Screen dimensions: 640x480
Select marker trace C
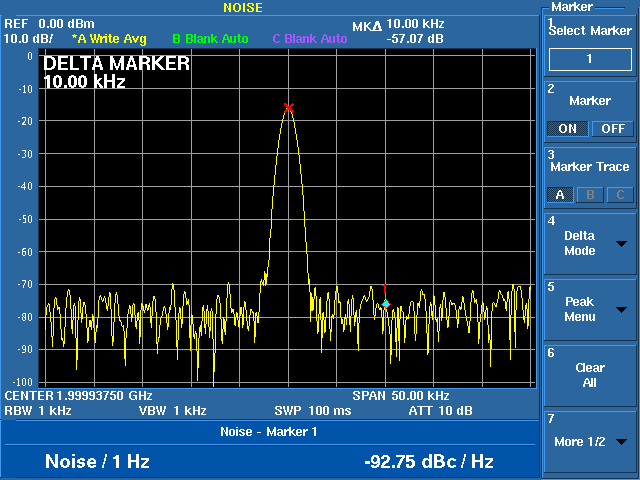tap(620, 195)
